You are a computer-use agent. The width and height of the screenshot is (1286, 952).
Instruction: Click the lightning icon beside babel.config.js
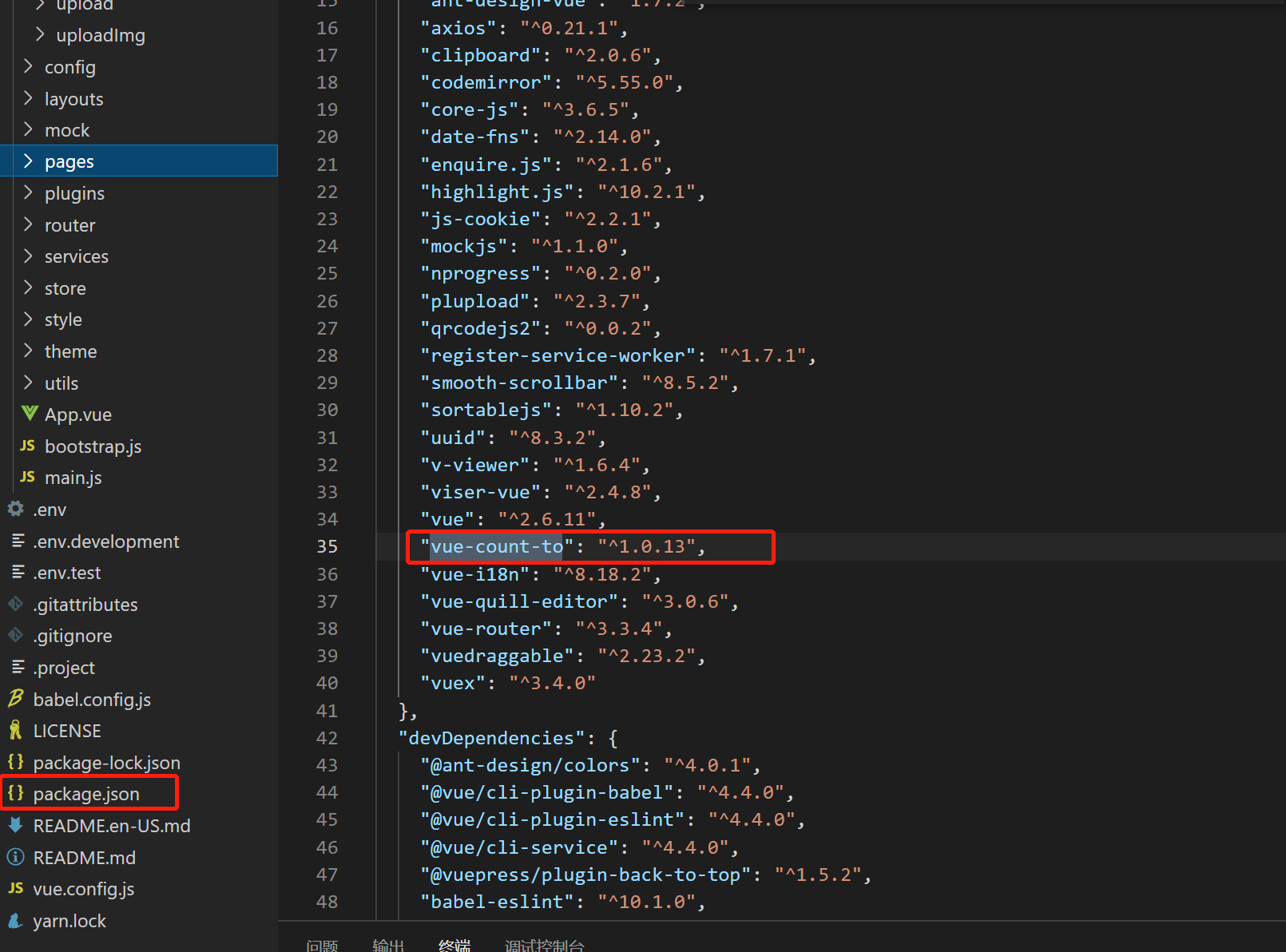point(15,699)
